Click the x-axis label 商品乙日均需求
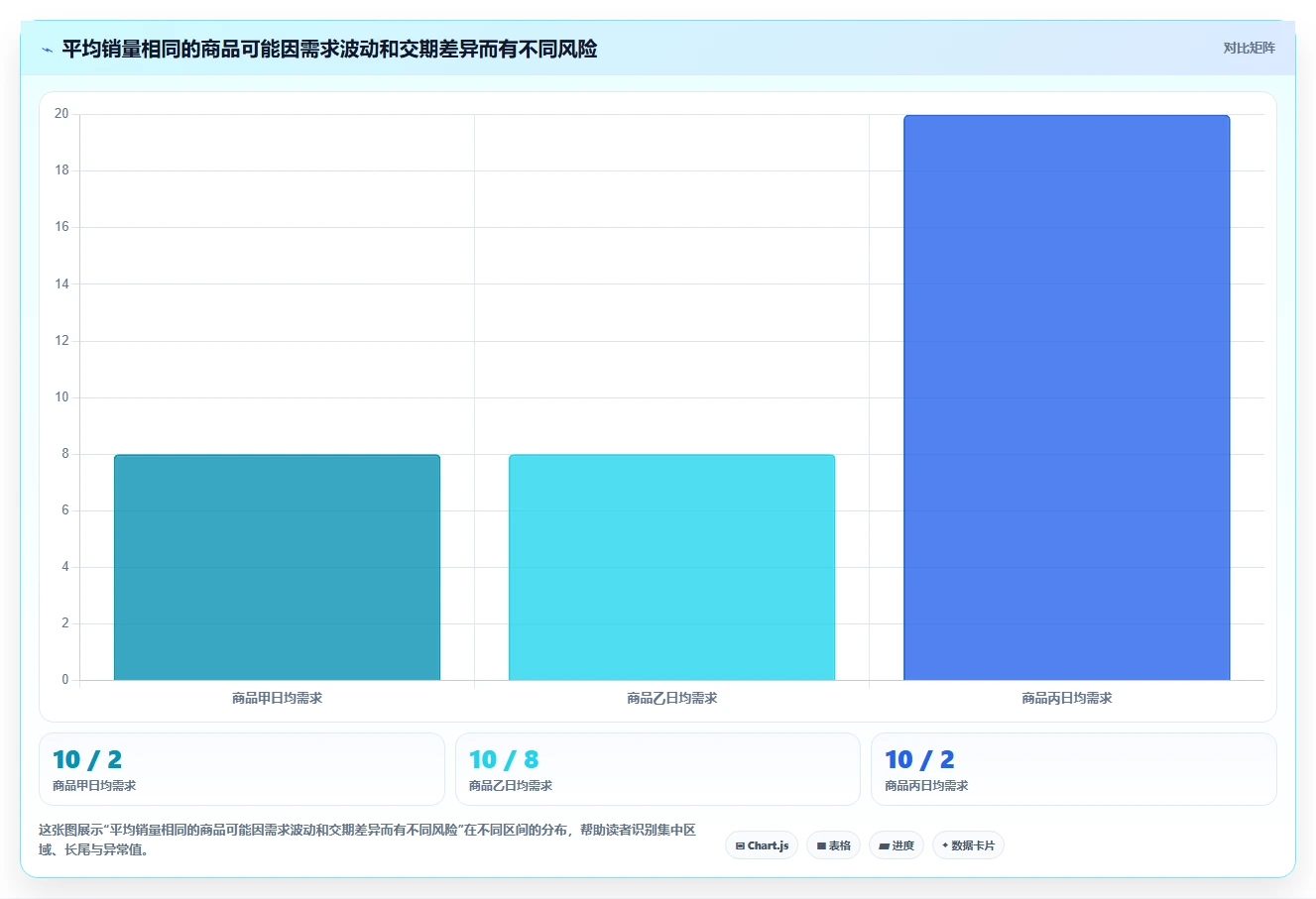Image resolution: width=1316 pixels, height=899 pixels. click(671, 698)
